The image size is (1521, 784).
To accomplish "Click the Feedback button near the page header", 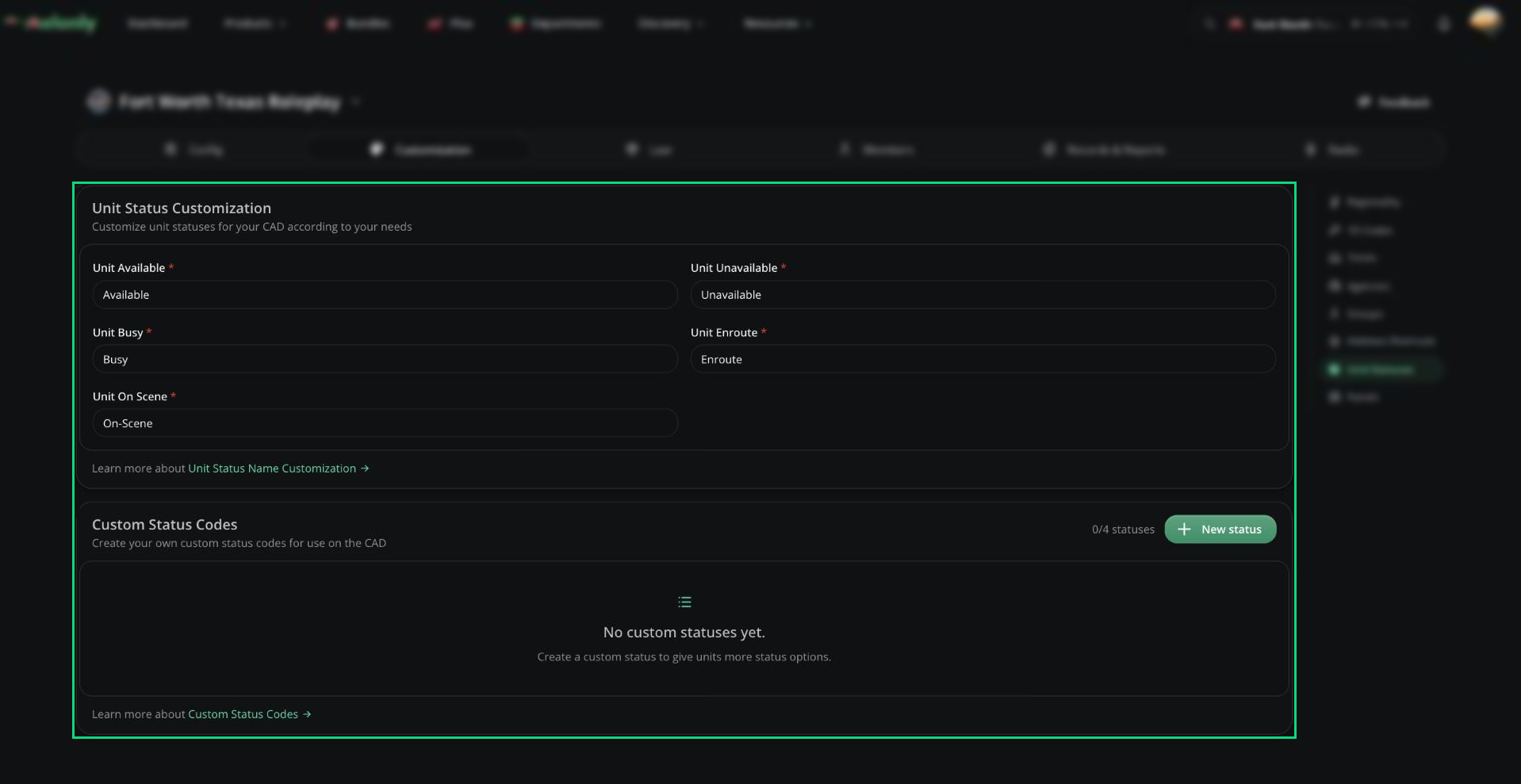I will (x=1394, y=102).
